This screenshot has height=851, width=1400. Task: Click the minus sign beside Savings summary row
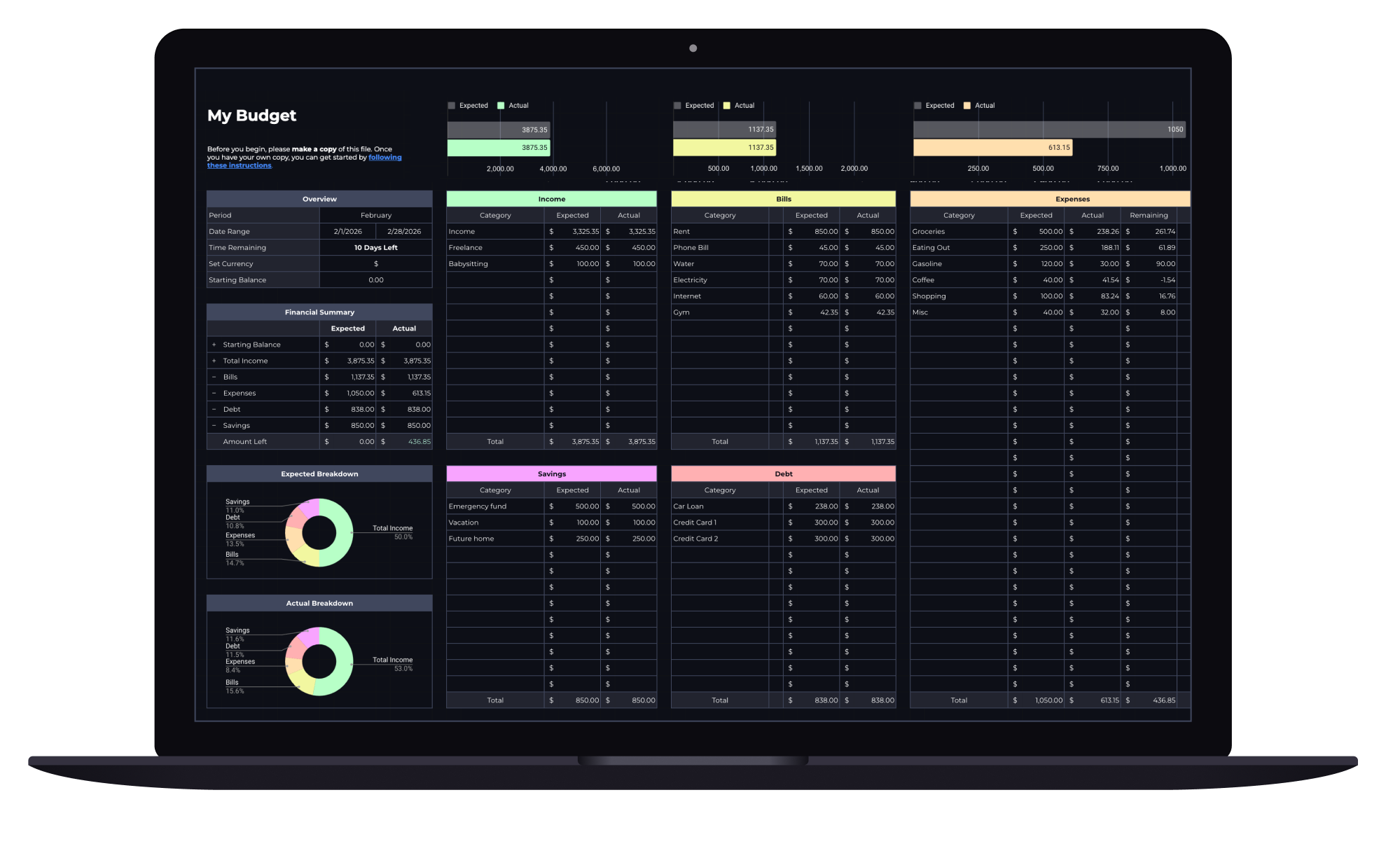[x=214, y=425]
